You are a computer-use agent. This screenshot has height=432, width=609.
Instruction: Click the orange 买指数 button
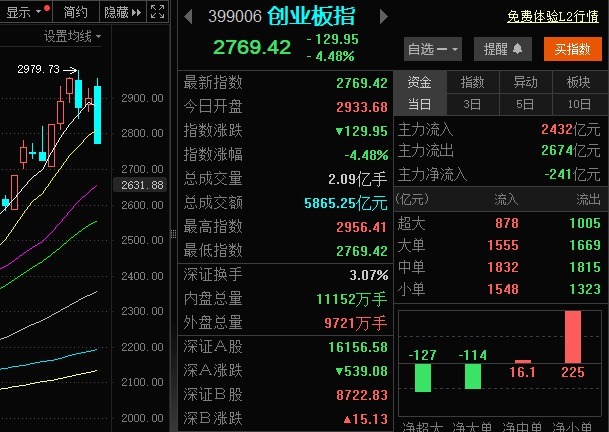click(x=572, y=48)
